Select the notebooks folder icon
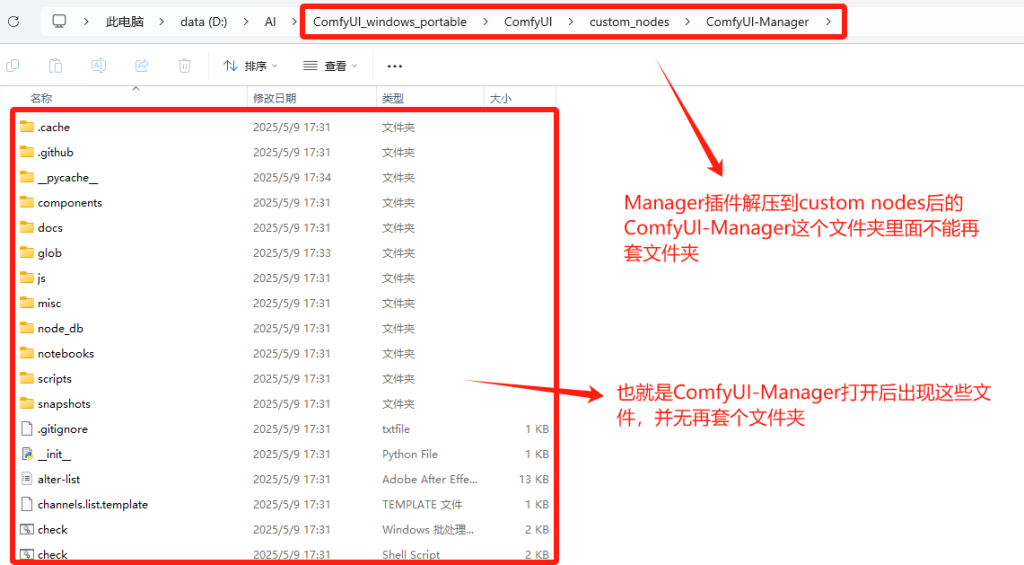Image resolution: width=1024 pixels, height=565 pixels. point(27,353)
